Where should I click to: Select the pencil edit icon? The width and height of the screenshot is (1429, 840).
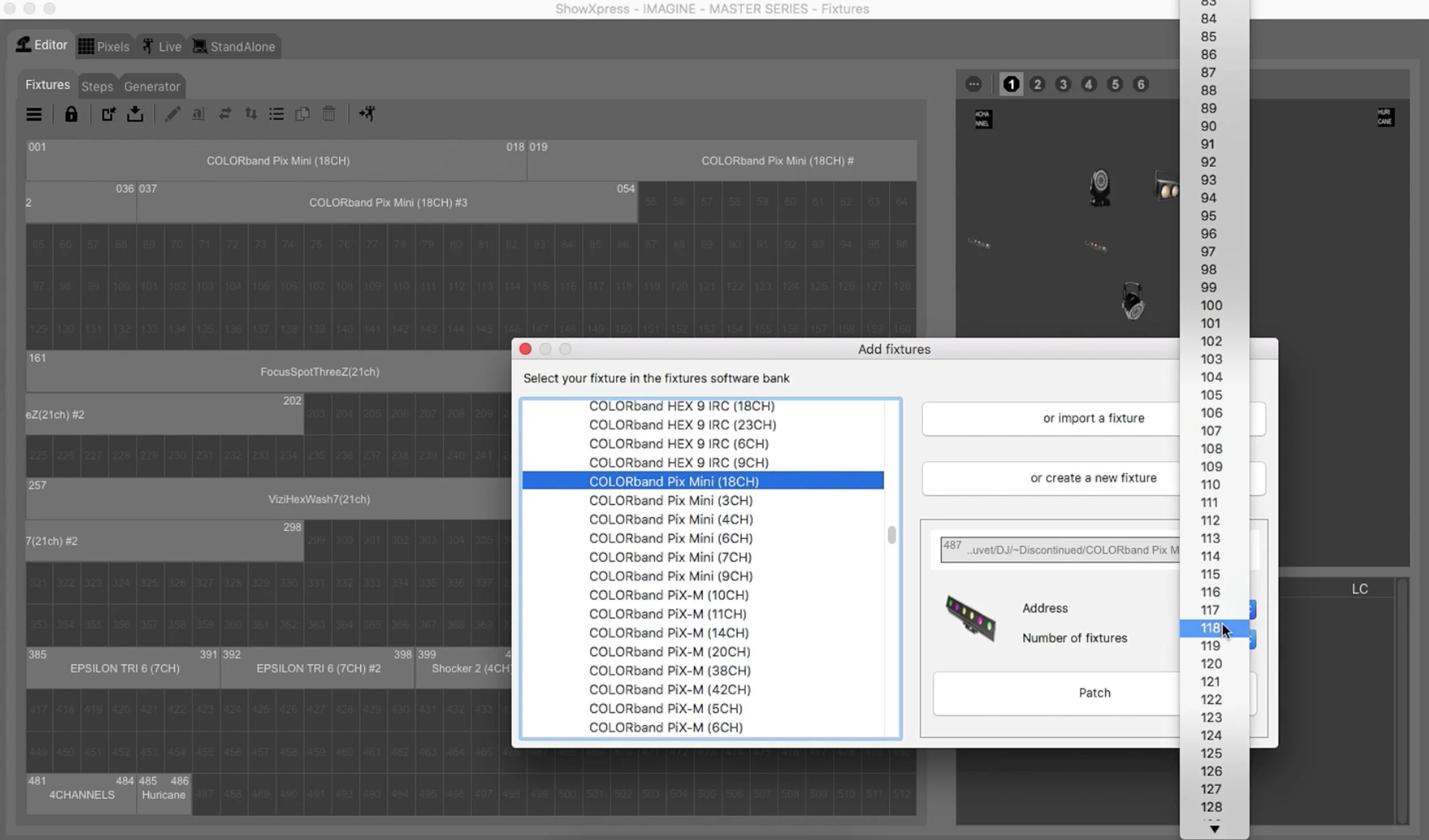click(173, 114)
